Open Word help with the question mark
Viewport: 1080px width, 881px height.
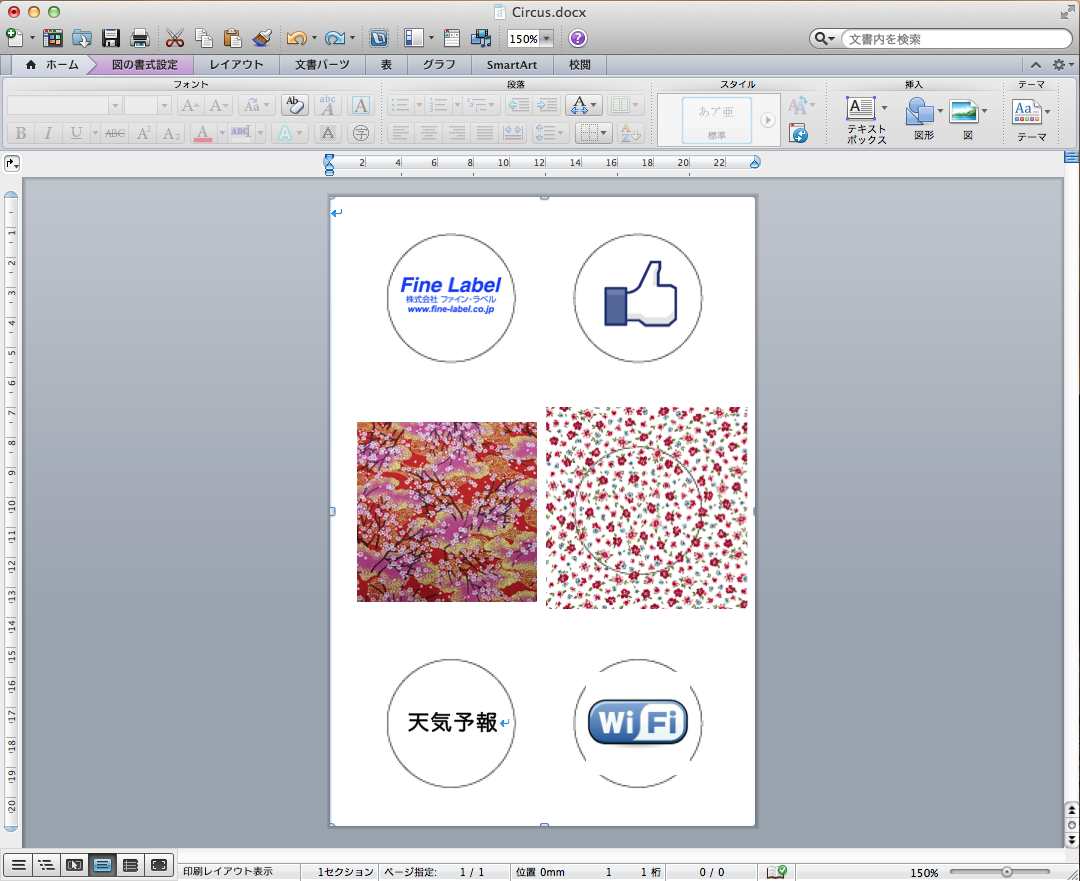click(578, 39)
